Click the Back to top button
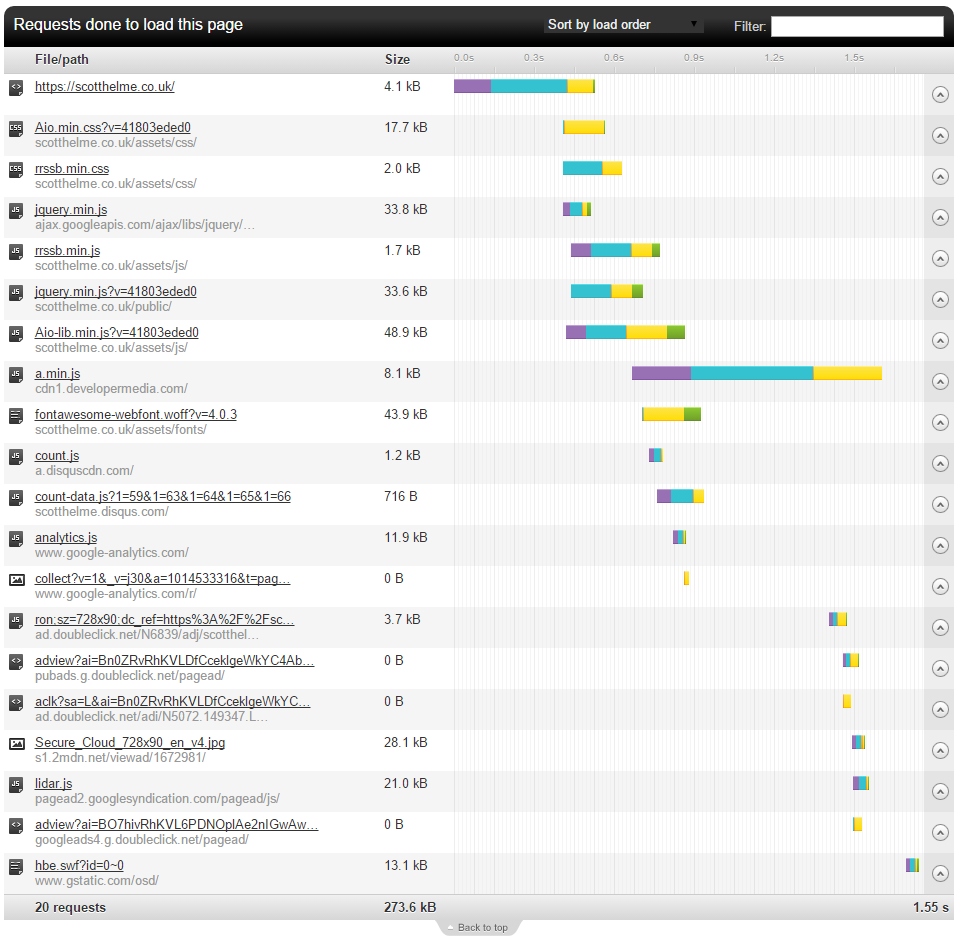Screen dimensions: 961x945 (480, 928)
